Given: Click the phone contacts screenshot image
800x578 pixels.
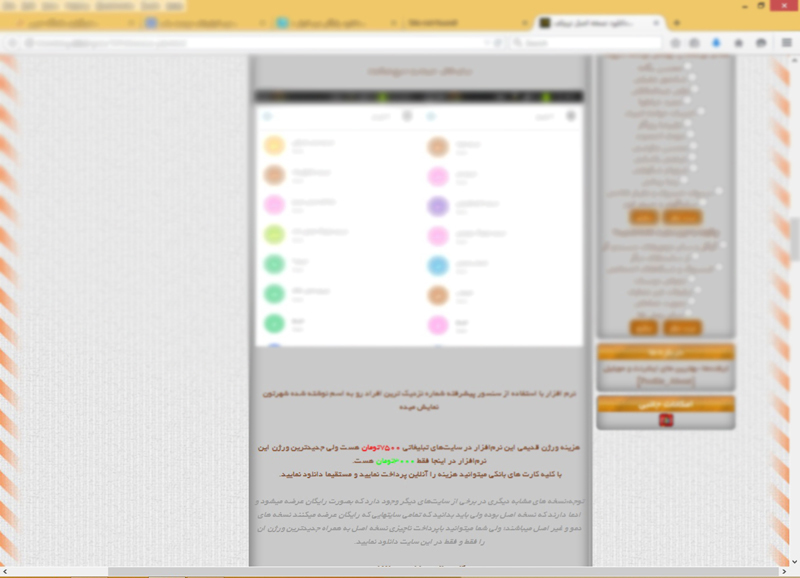Looking at the screenshot, I should (x=419, y=218).
